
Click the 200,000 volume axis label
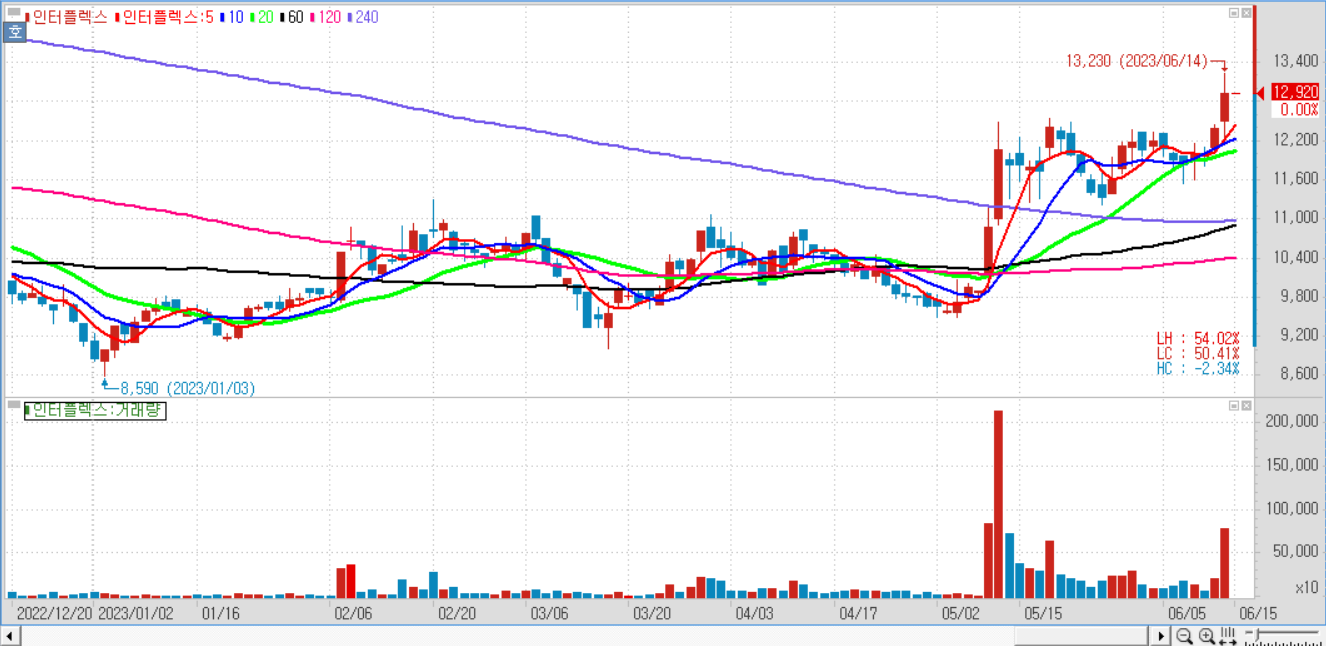tap(1291, 421)
